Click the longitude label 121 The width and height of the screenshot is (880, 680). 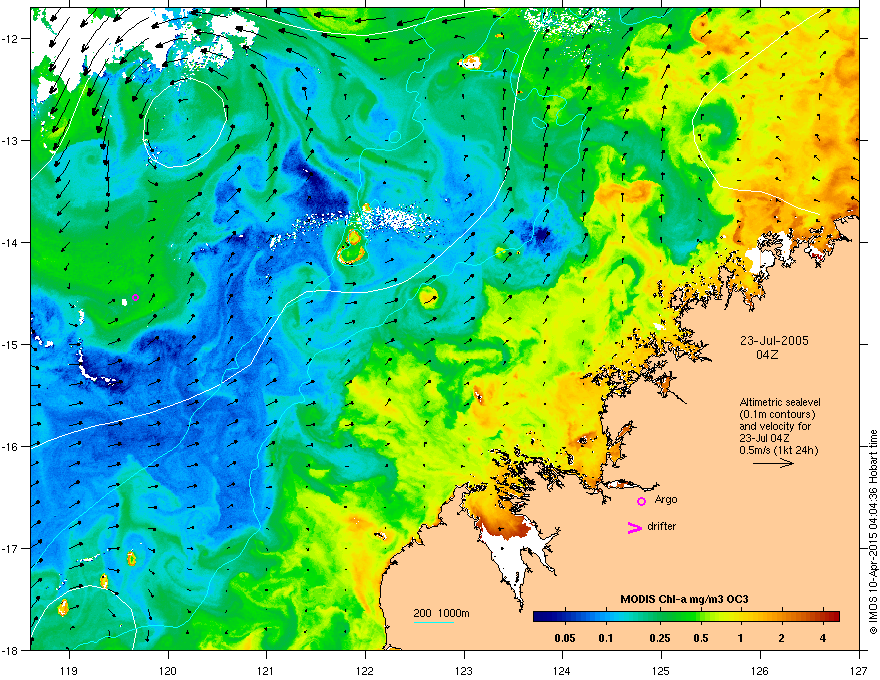click(266, 670)
